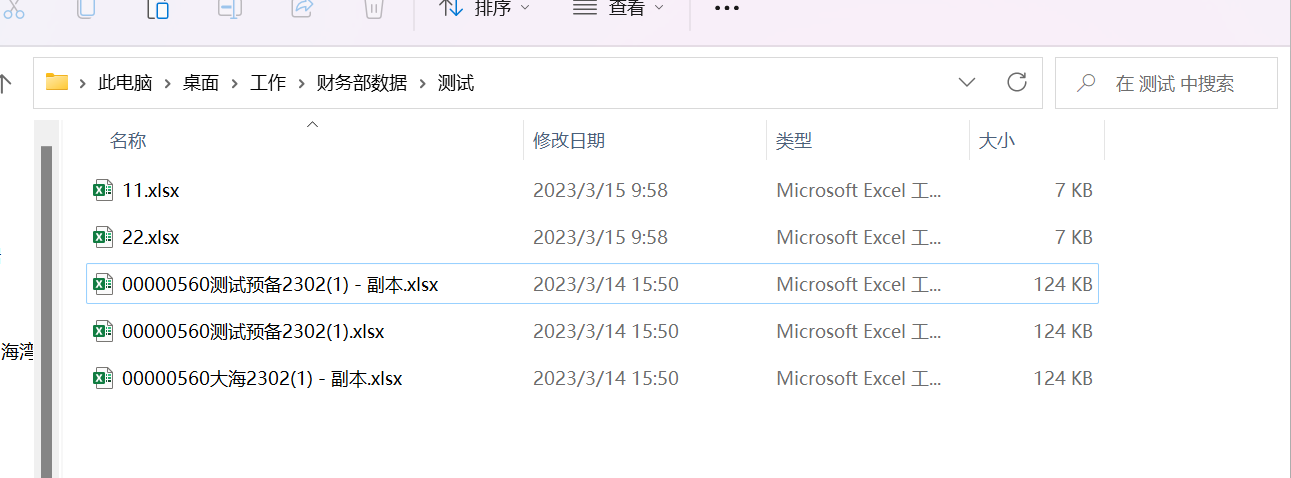Open the 排序 sort dropdown
Image resolution: width=1291 pixels, height=478 pixels.
point(485,8)
